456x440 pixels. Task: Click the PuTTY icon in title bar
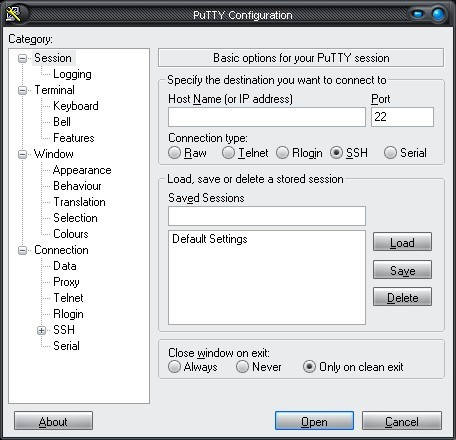[13, 14]
